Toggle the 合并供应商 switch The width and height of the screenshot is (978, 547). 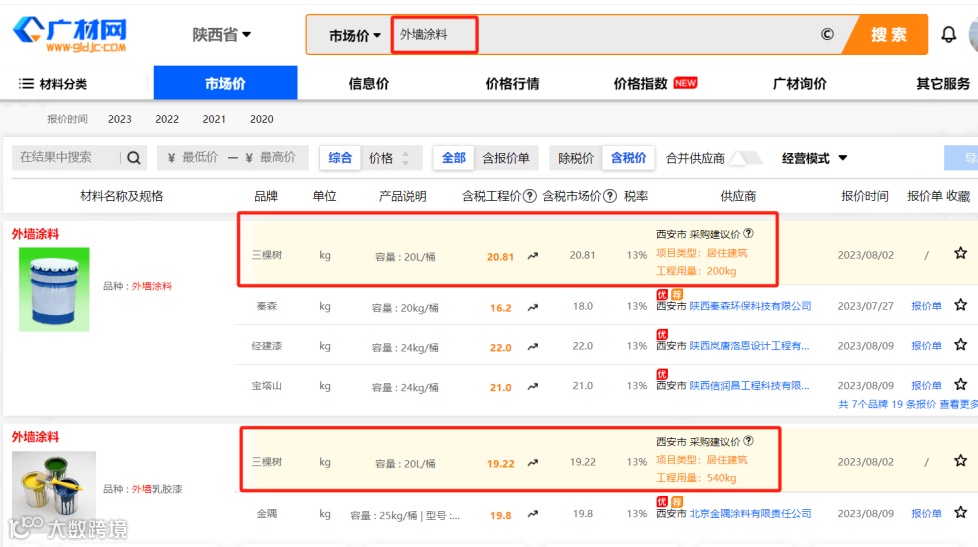pyautogui.click(x=746, y=158)
